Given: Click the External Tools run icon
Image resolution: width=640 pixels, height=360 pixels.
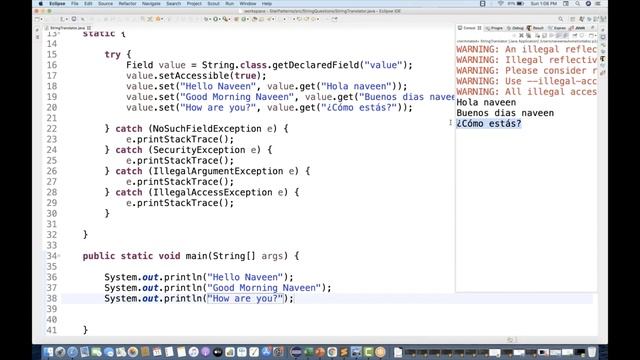Looking at the screenshot, I should (226, 19).
